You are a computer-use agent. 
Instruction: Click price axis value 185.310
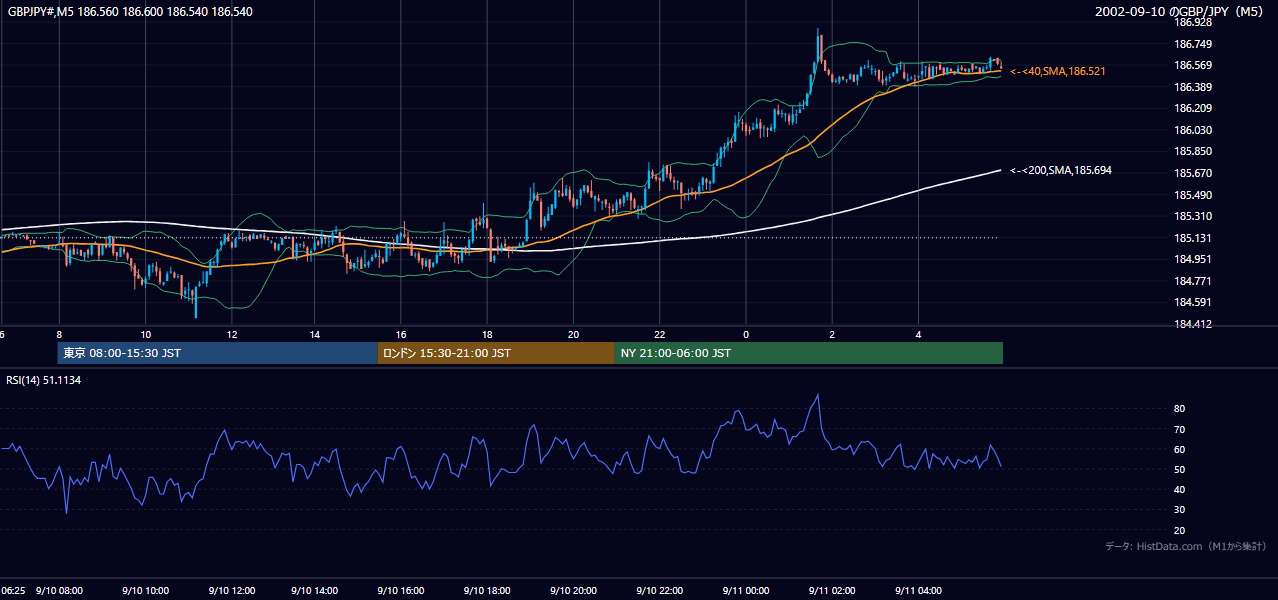1193,216
